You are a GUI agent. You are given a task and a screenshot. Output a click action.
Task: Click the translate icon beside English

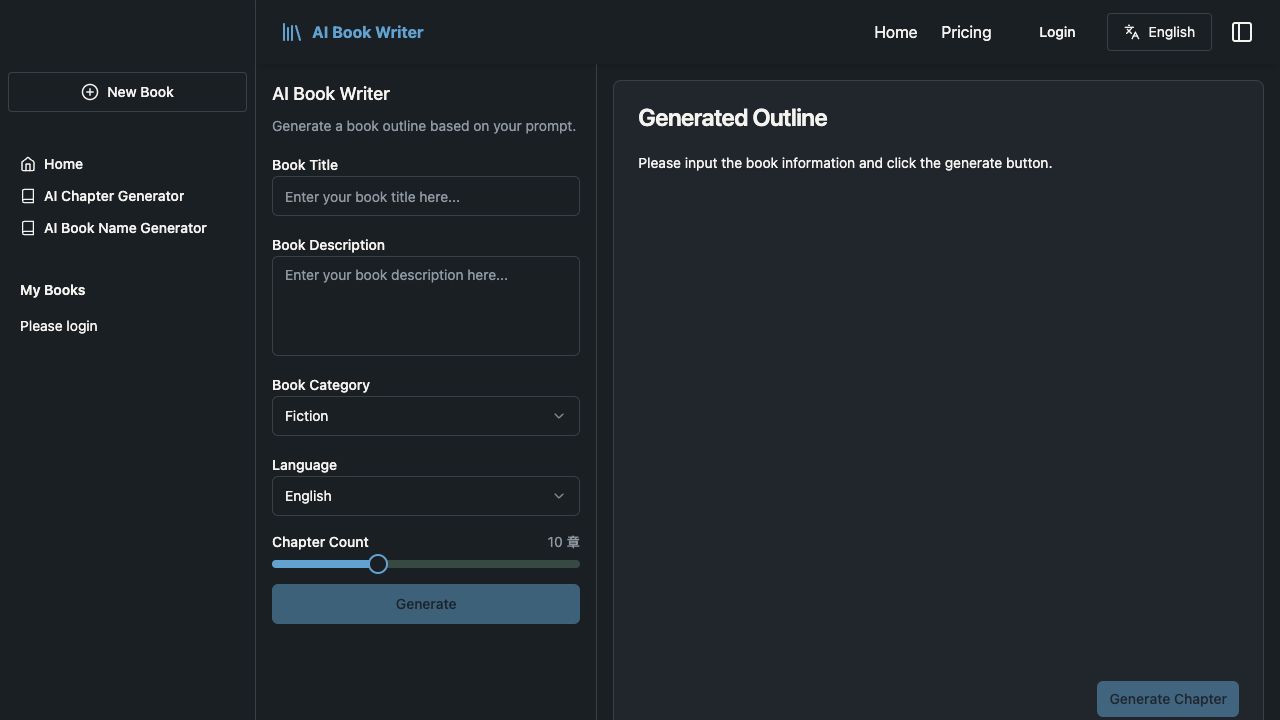coord(1132,32)
